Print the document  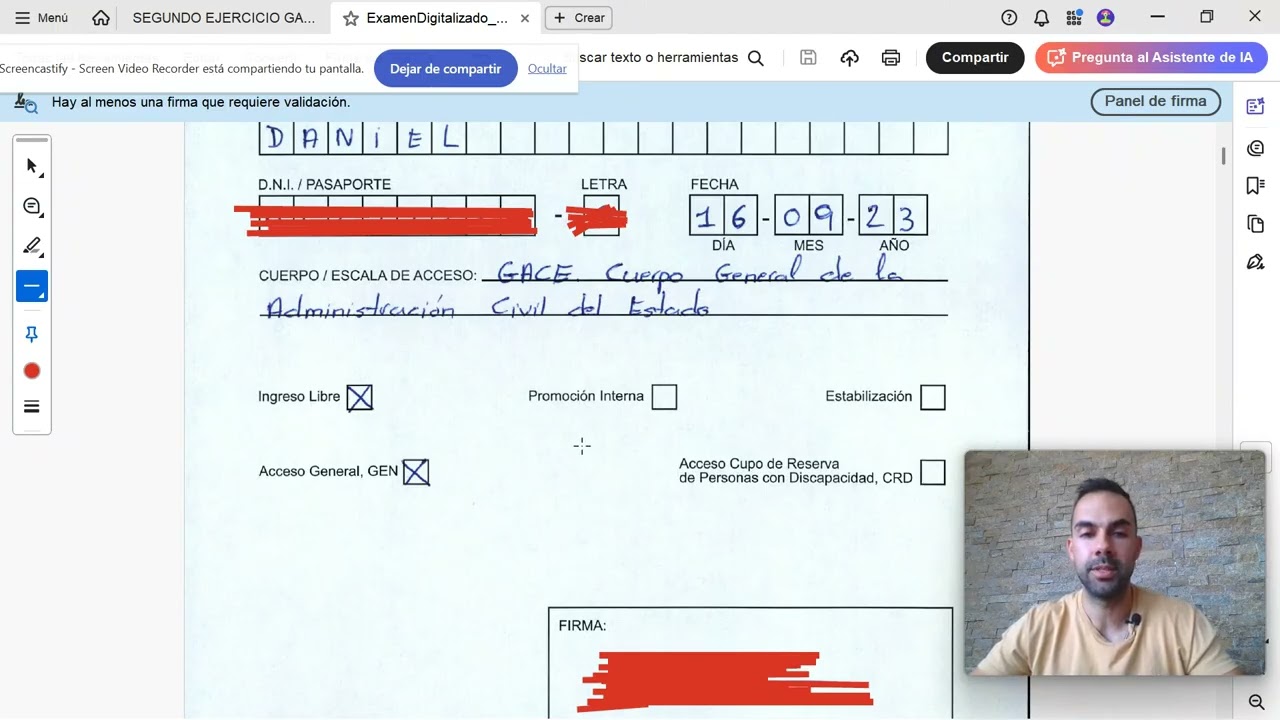click(x=891, y=58)
